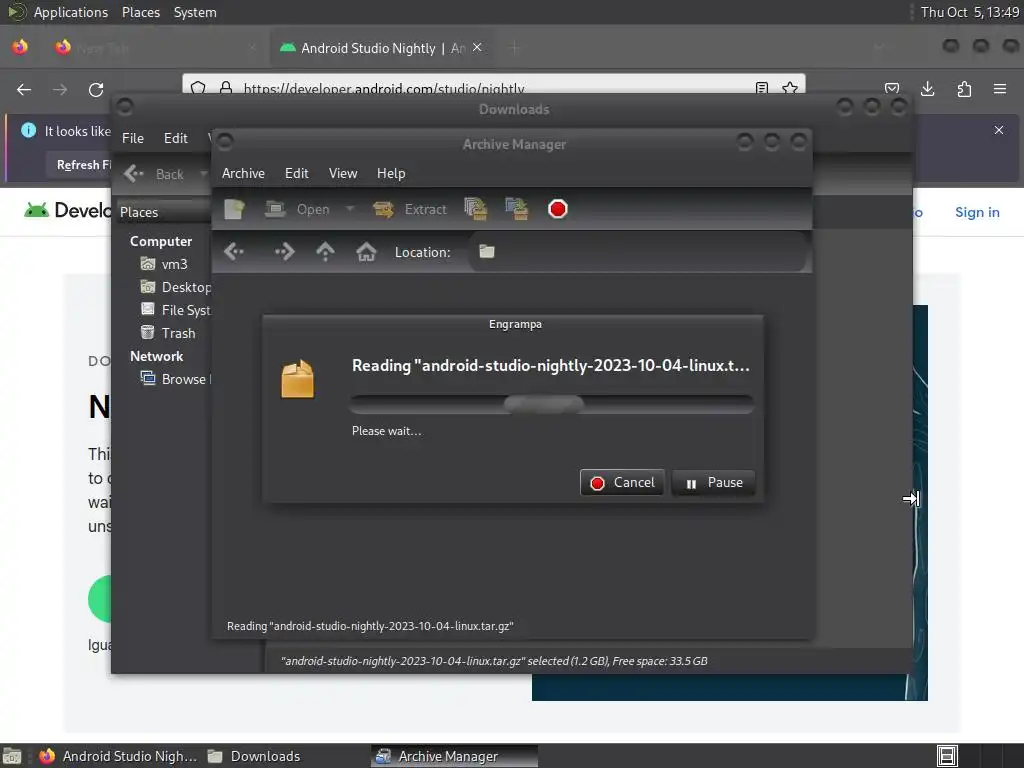This screenshot has width=1024, height=768.
Task: Open the Places menu in top panel
Action: [140, 12]
